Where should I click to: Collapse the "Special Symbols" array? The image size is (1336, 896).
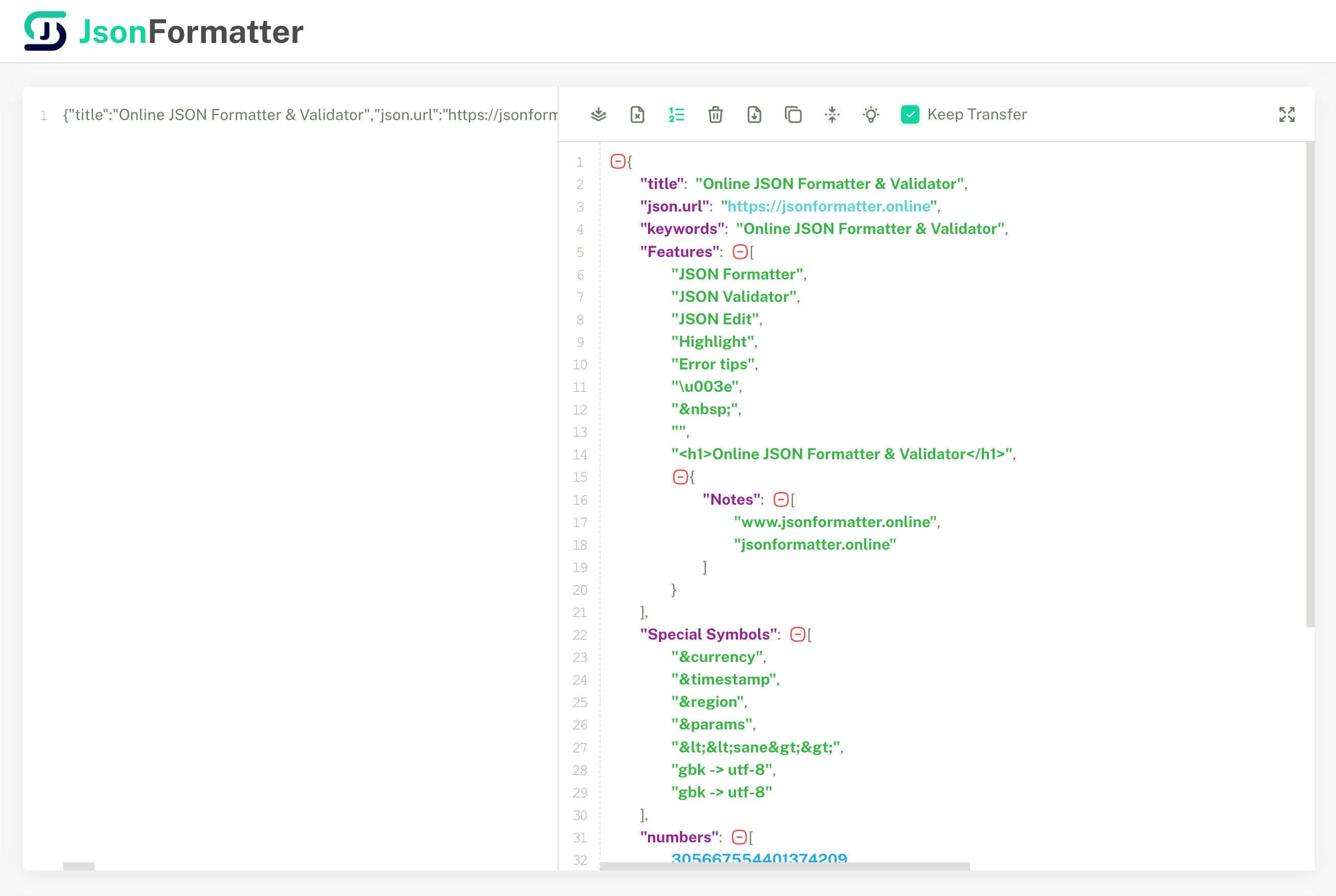point(797,634)
